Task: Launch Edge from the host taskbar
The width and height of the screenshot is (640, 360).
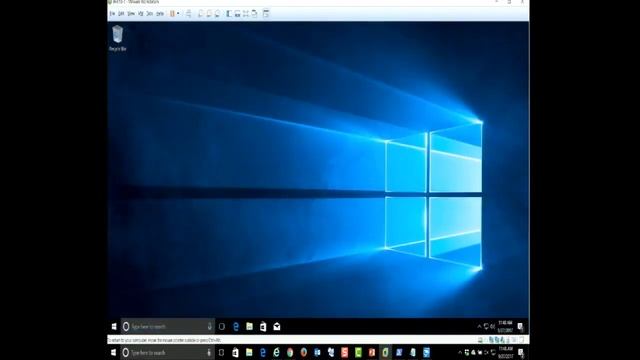Action: (x=263, y=353)
